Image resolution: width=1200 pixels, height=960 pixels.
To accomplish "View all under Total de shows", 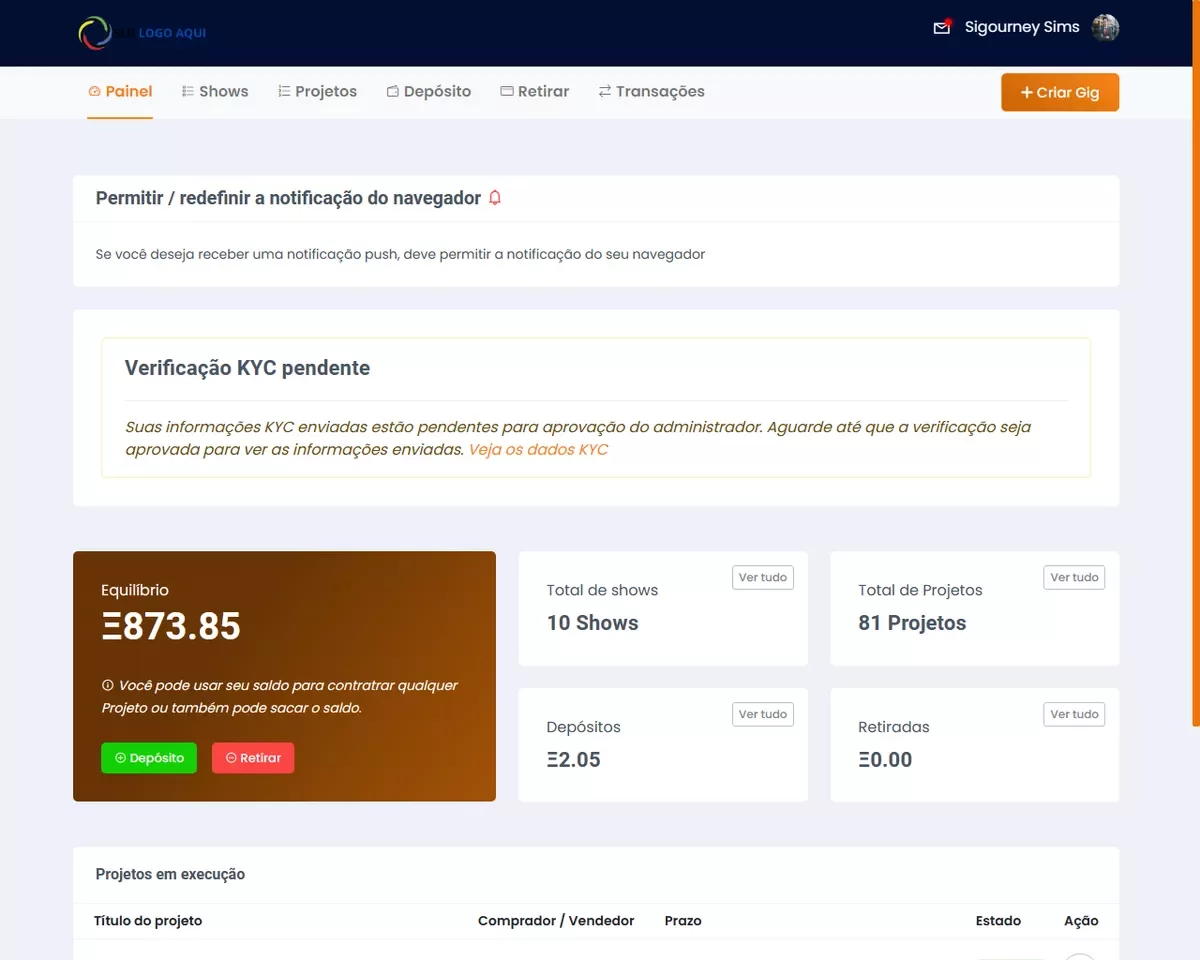I will [x=762, y=578].
